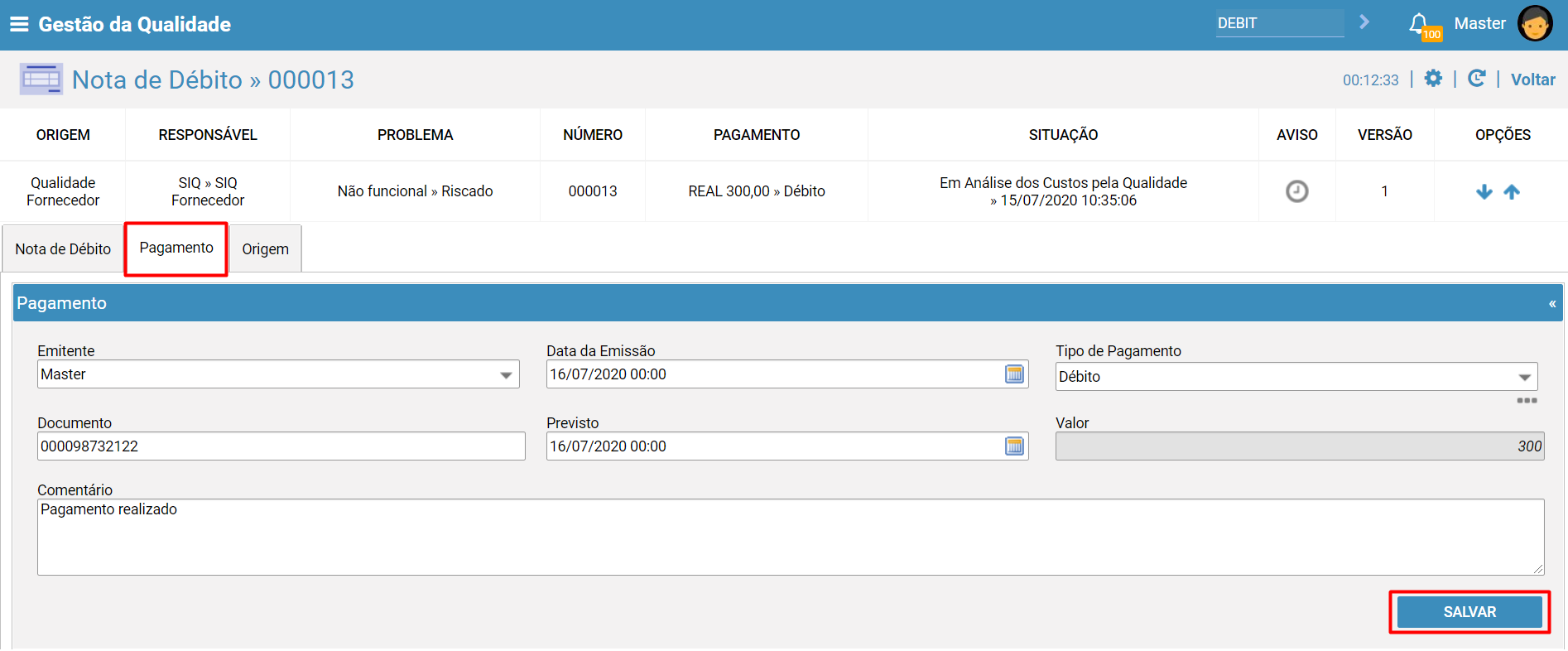The height and width of the screenshot is (651, 1568).
Task: Open calendar for Previsto date
Action: [x=1014, y=446]
